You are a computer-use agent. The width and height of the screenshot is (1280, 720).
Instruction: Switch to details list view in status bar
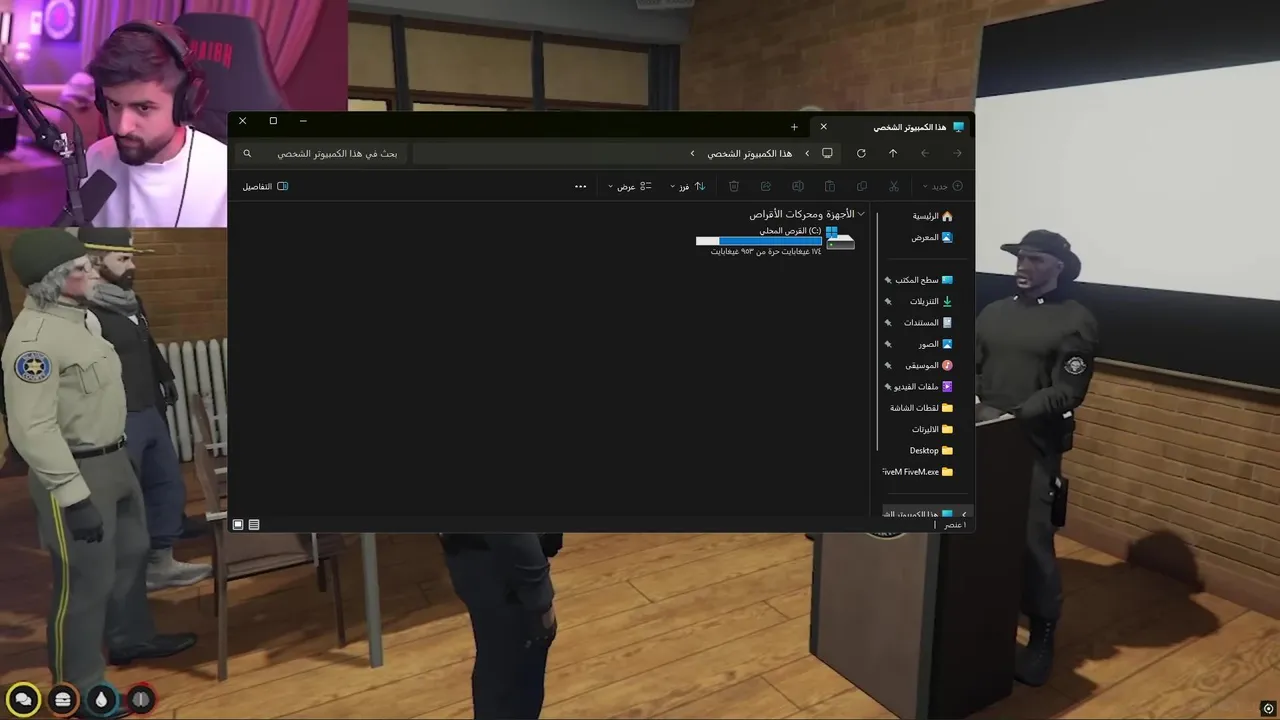pyautogui.click(x=254, y=524)
